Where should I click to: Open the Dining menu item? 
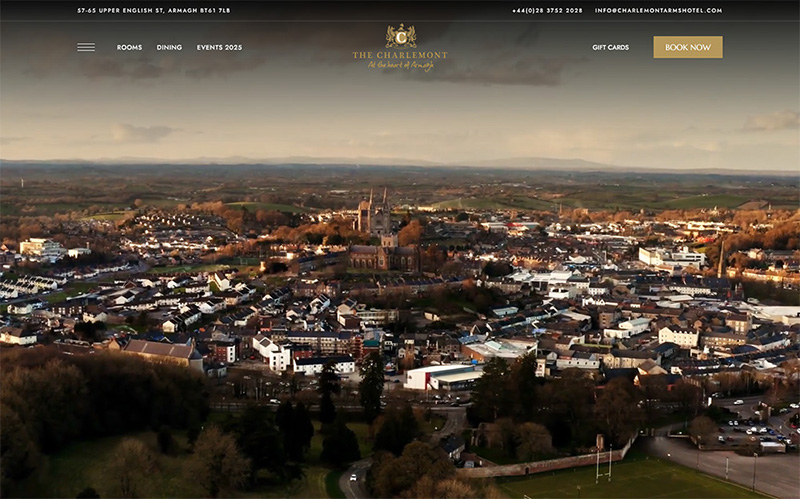point(169,47)
